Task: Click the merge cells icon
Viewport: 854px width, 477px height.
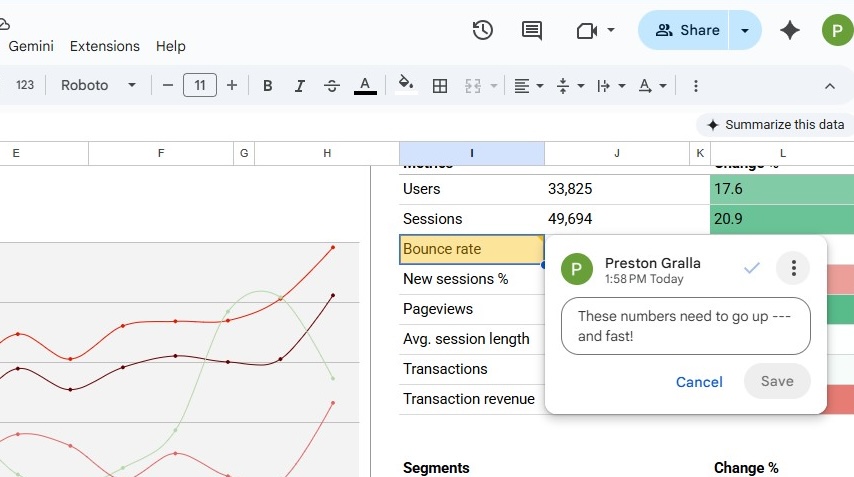Action: coord(472,85)
